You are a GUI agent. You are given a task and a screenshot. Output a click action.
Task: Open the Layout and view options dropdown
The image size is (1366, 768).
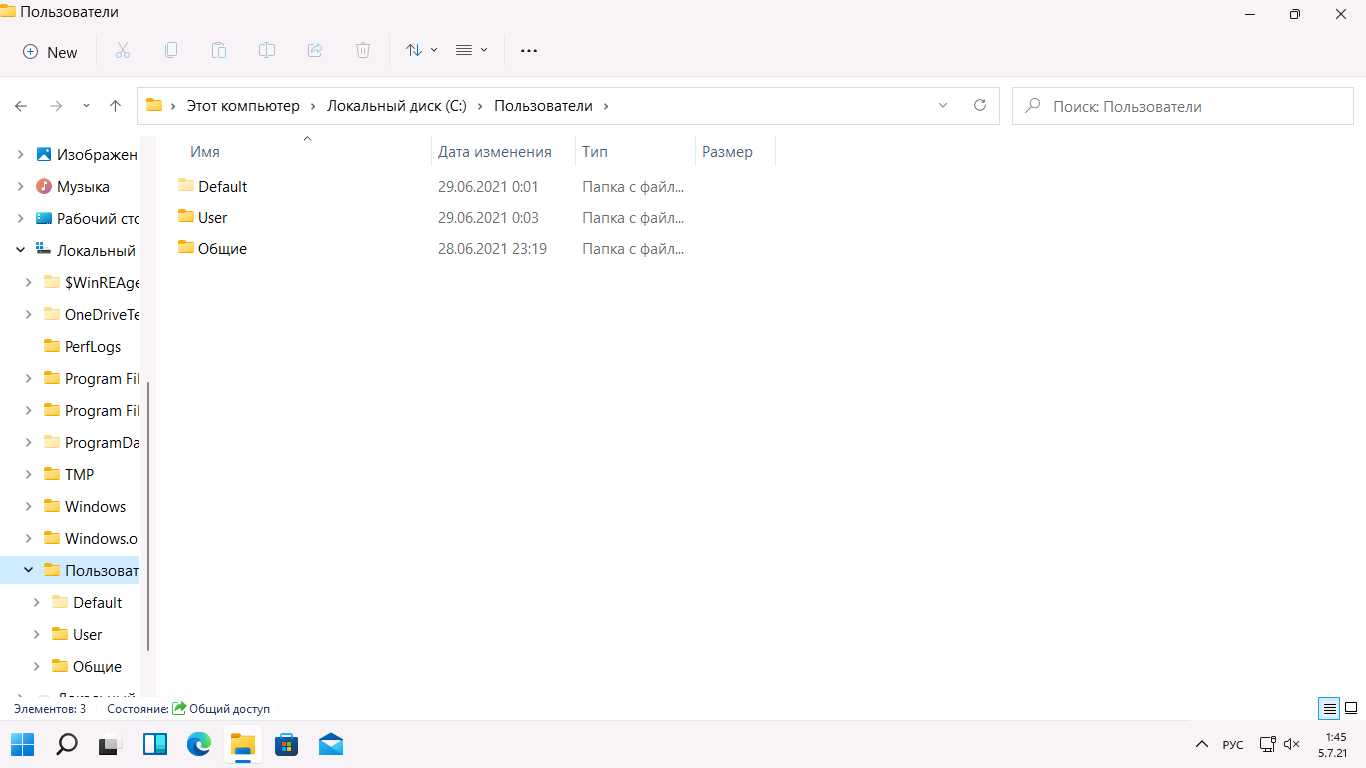point(472,50)
